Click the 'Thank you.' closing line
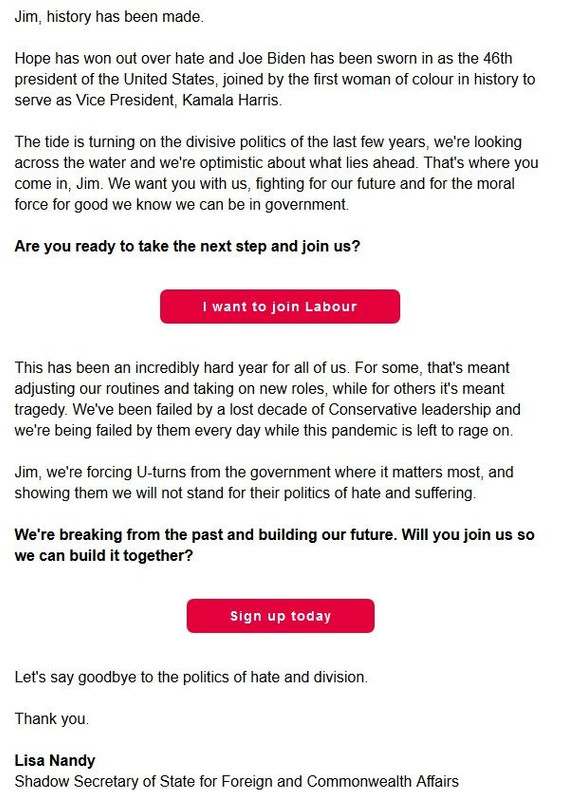This screenshot has width=567, height=800. [52, 719]
